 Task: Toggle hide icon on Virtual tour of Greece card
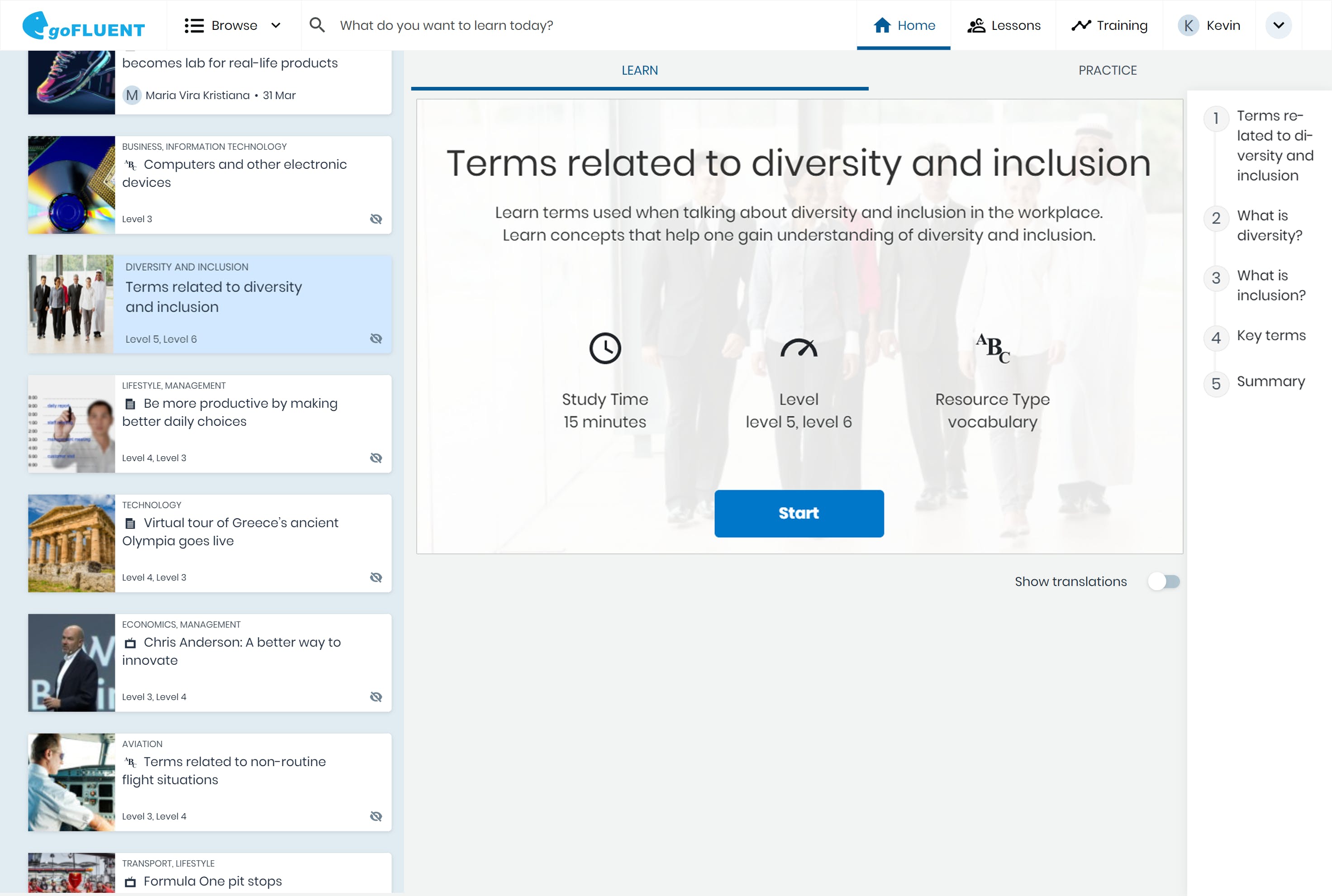pos(376,577)
